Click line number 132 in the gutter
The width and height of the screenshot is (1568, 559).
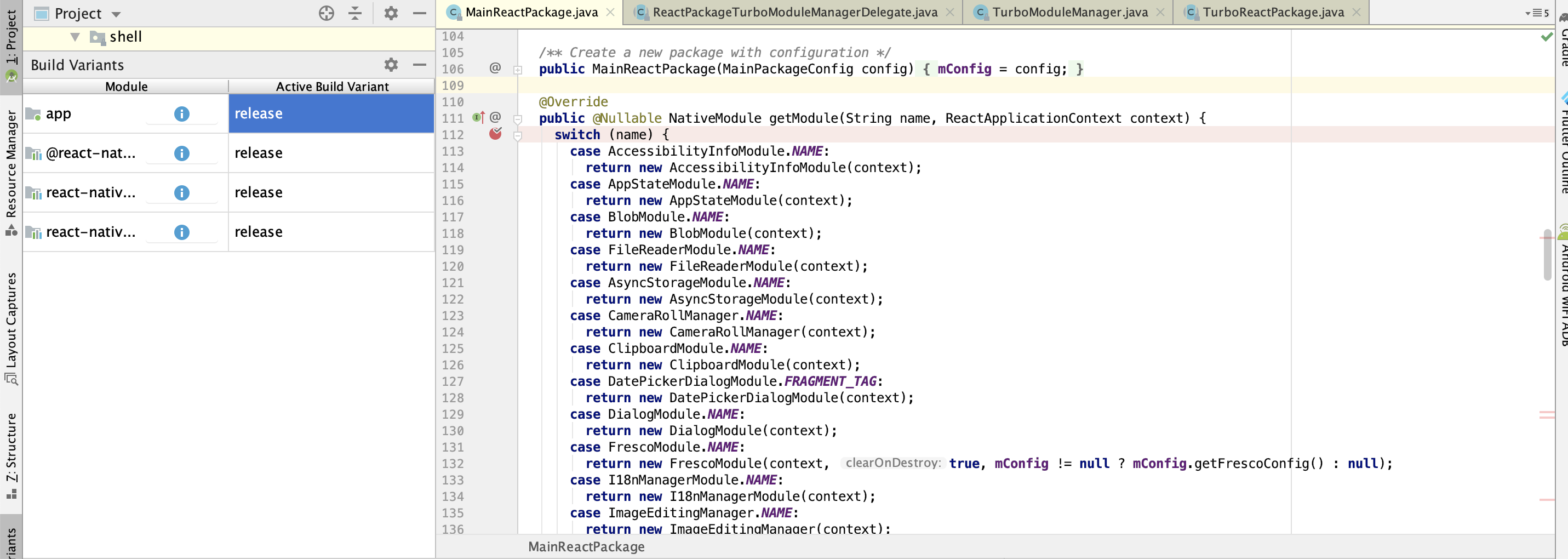tap(452, 464)
